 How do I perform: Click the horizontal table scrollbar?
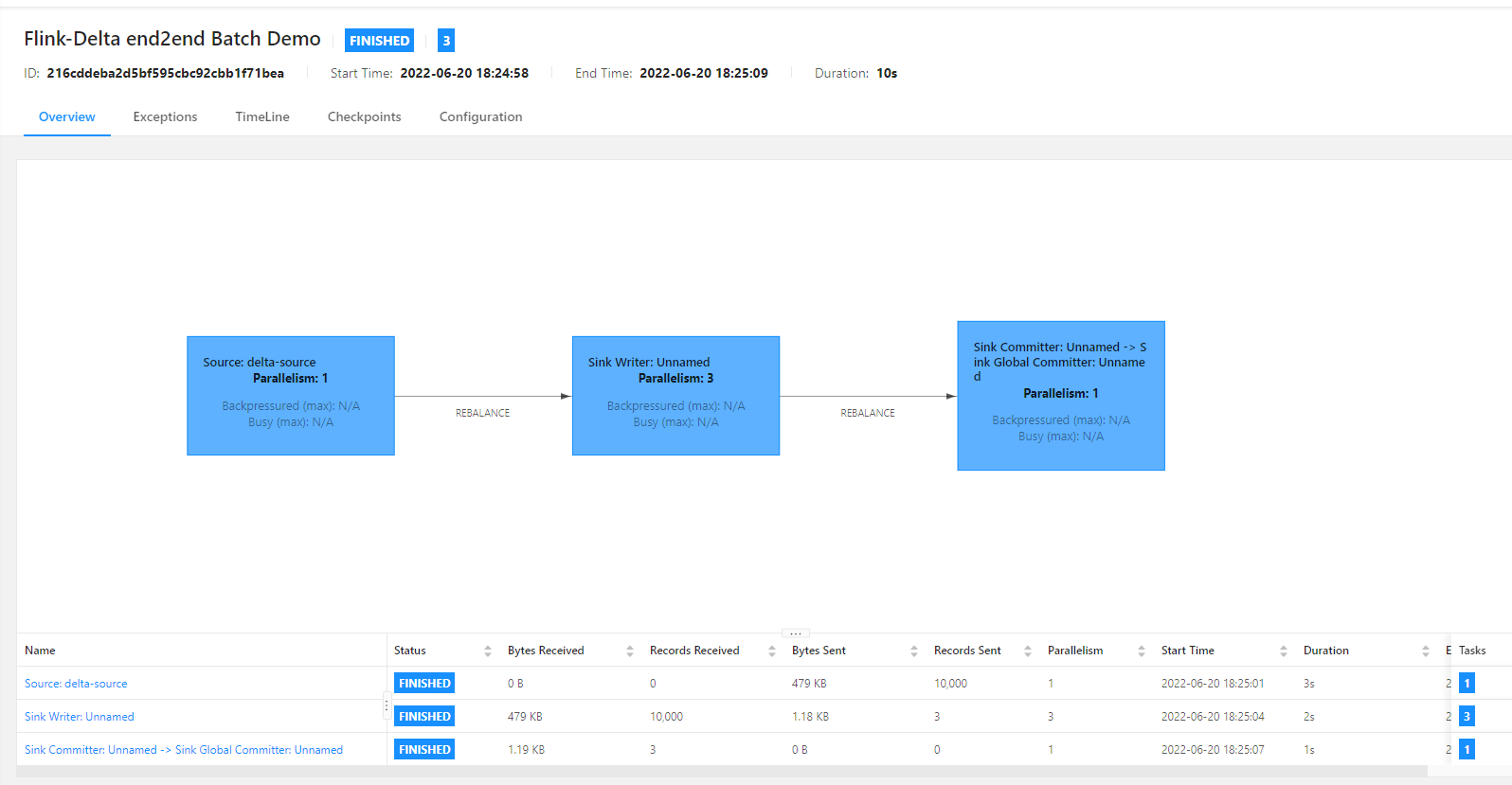(x=722, y=771)
